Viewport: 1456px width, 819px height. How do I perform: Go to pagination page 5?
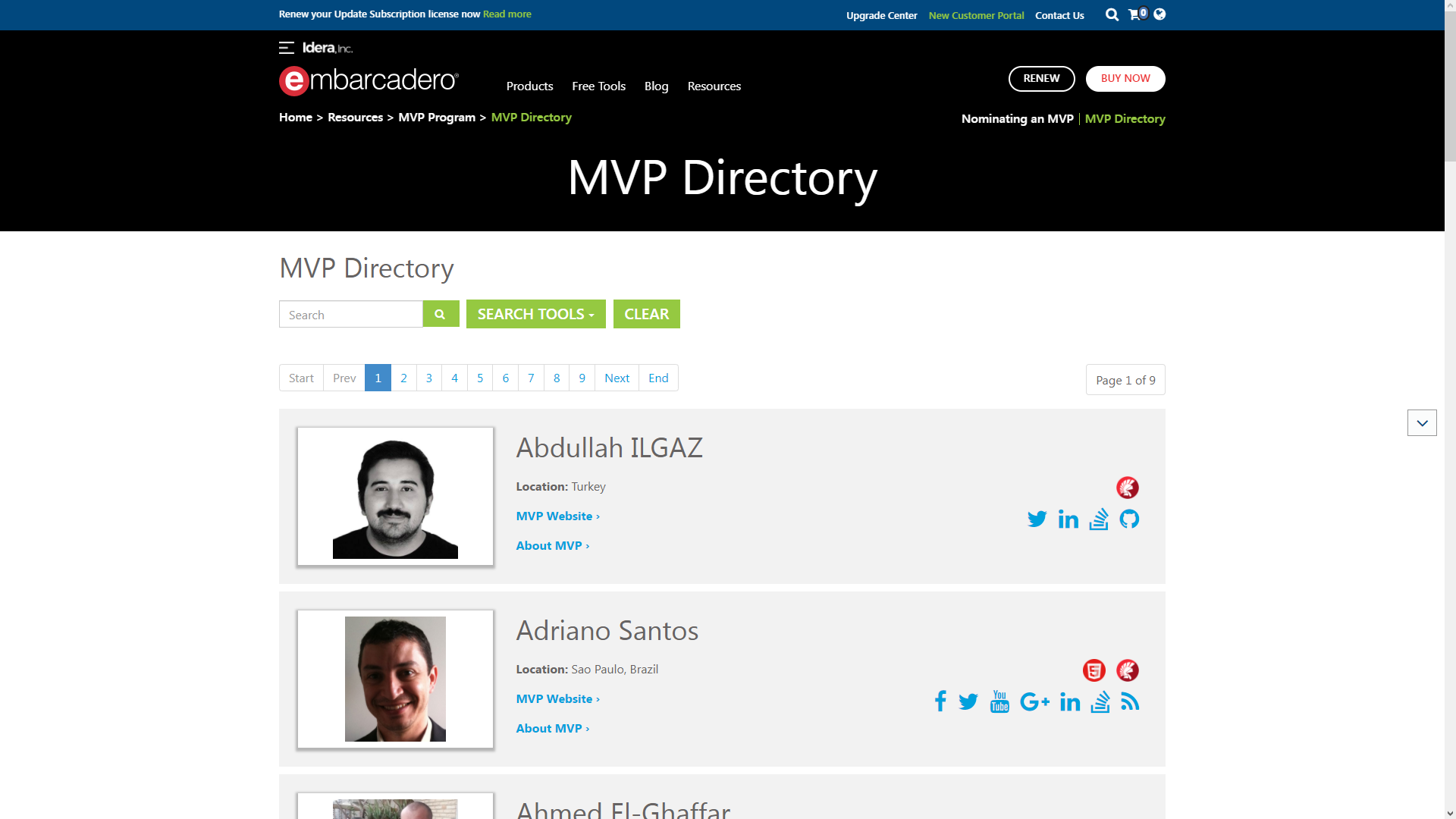[x=480, y=378]
